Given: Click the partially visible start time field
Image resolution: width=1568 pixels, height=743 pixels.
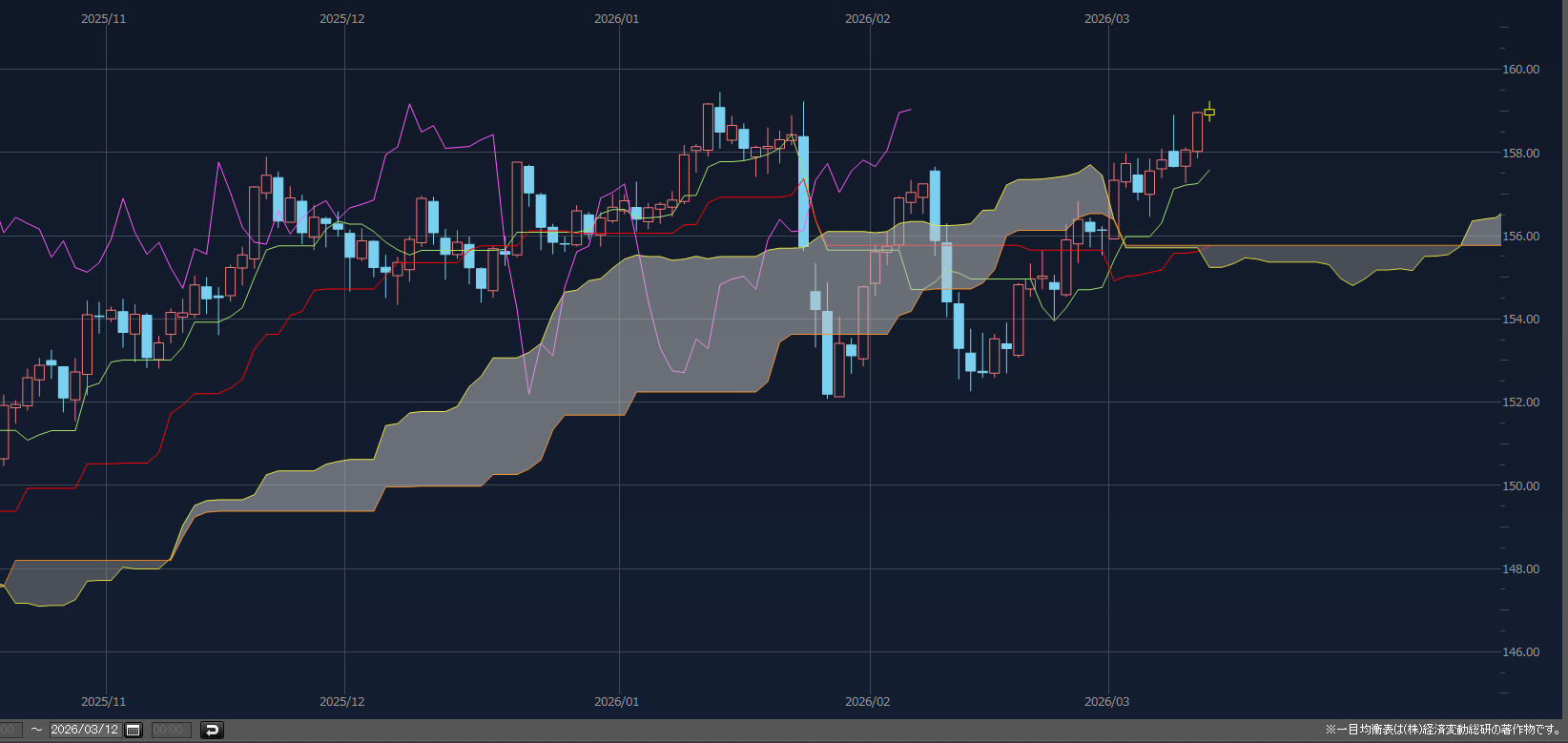Looking at the screenshot, I should click(10, 730).
